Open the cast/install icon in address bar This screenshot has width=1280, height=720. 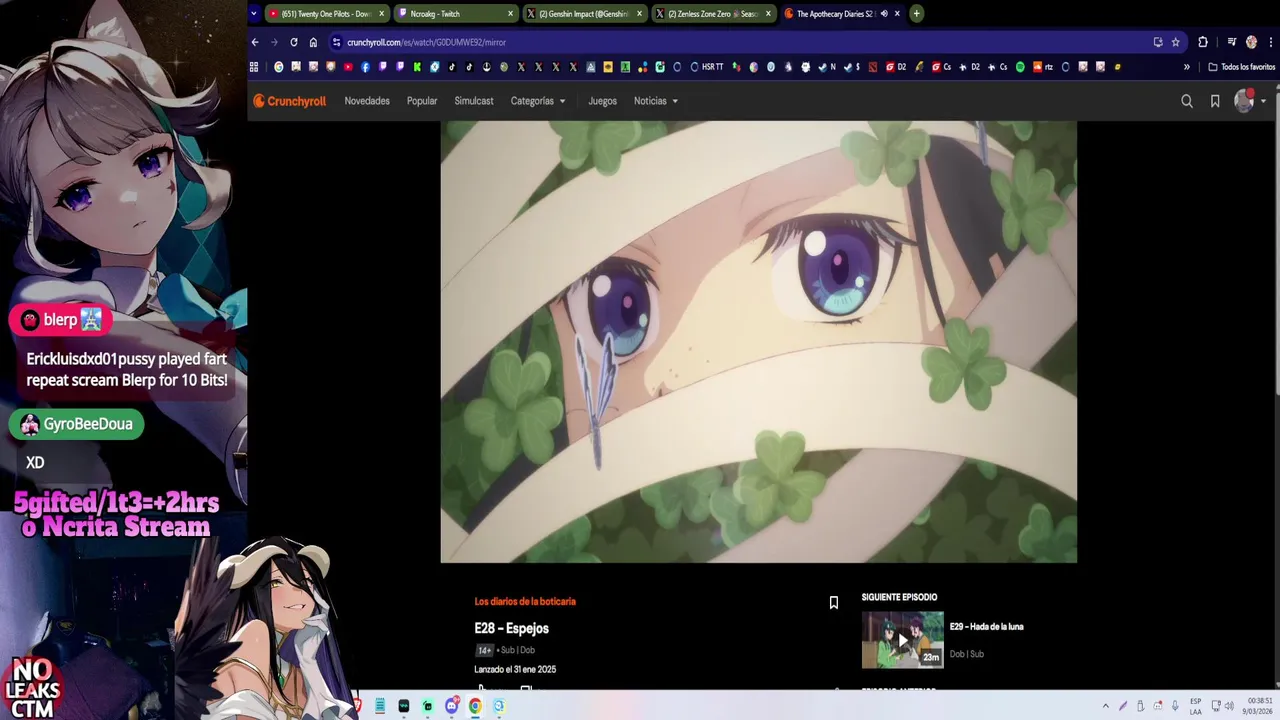(x=1158, y=42)
